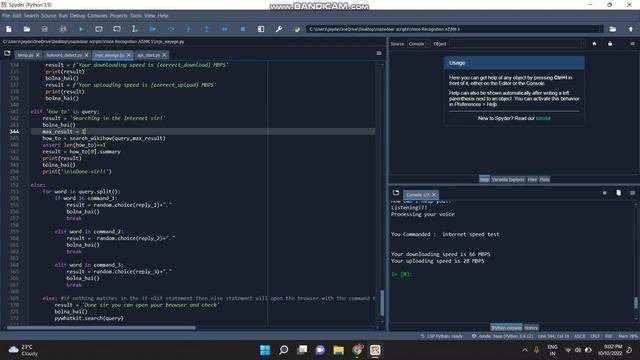Viewport: 640px width, 360px height.
Task: Save the current file
Action: click(x=44, y=29)
